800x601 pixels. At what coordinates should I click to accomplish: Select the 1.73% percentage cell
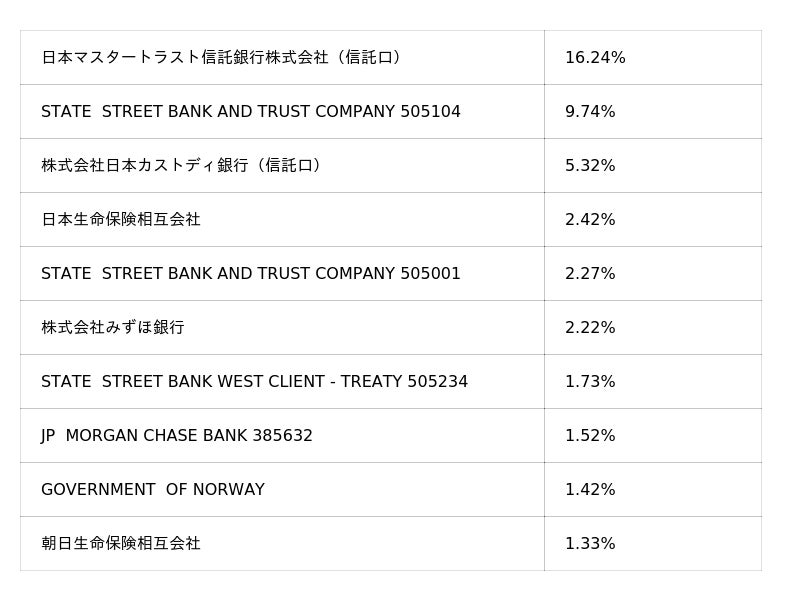pyautogui.click(x=590, y=382)
